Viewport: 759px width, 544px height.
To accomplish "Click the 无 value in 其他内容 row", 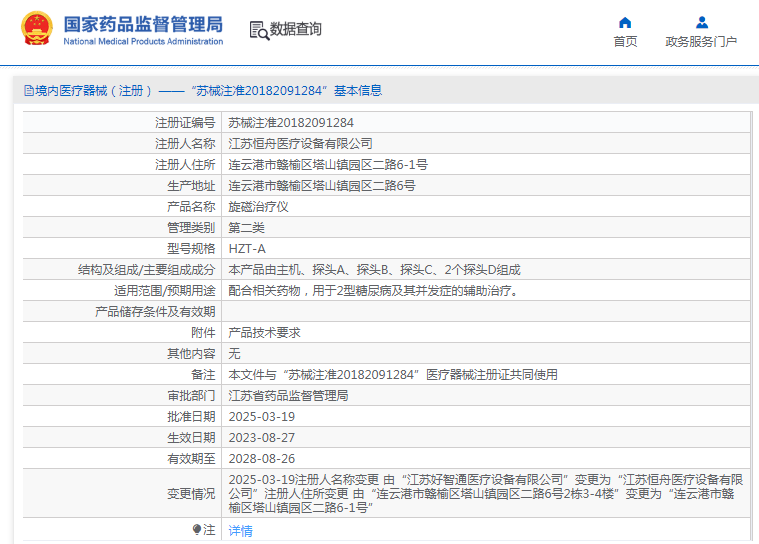I will point(234,354).
